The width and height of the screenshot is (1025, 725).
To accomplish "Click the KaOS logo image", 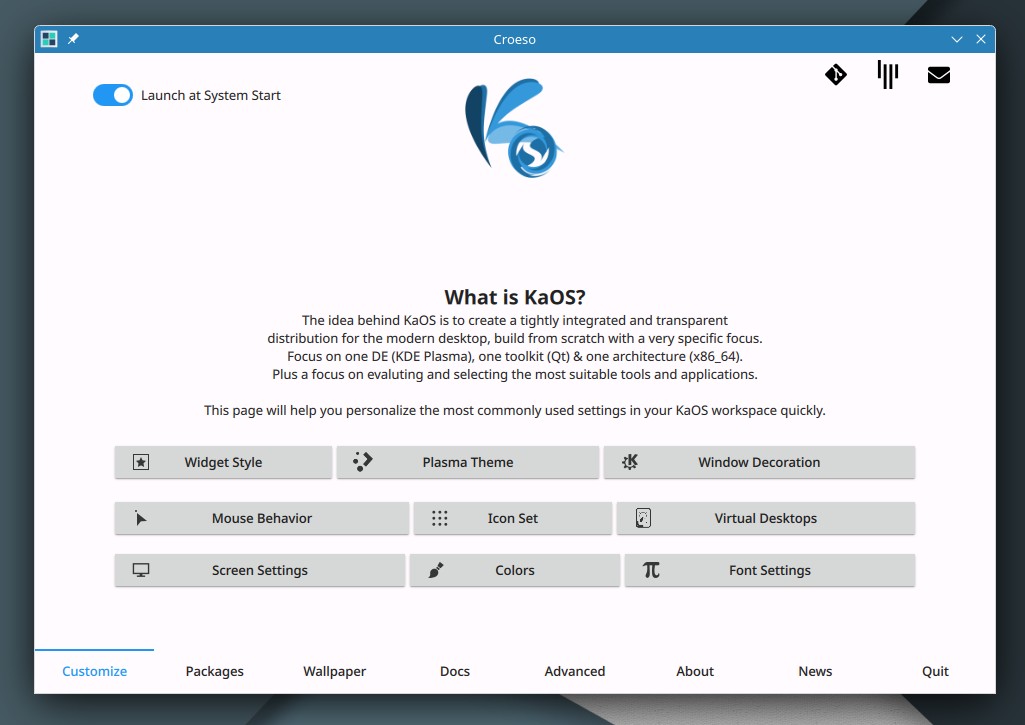I will coord(514,128).
